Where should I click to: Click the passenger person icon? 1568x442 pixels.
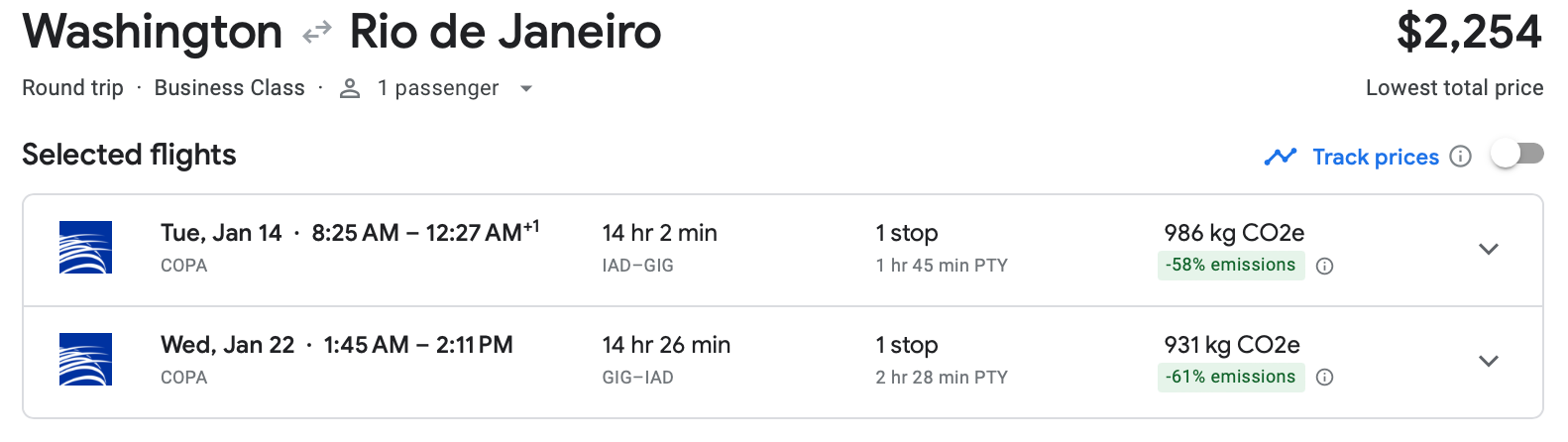[349, 89]
